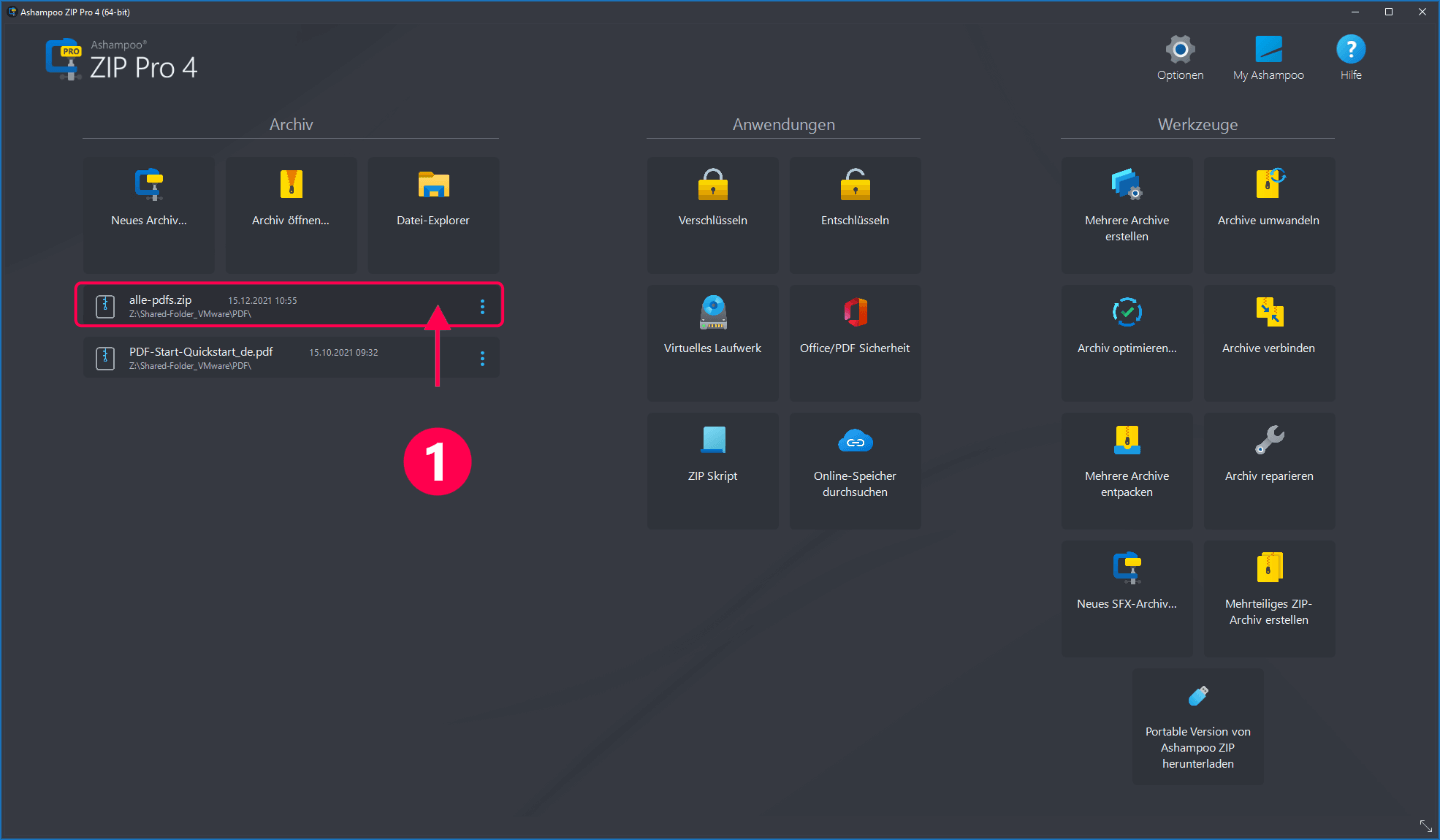The height and width of the screenshot is (840, 1440).
Task: Click the Anwendungen section heading
Action: [x=784, y=125]
